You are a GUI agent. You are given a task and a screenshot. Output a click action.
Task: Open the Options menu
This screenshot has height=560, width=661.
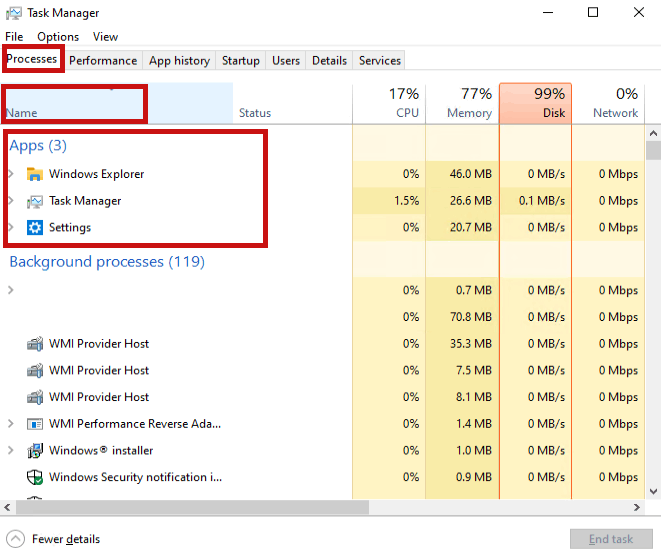click(x=58, y=37)
